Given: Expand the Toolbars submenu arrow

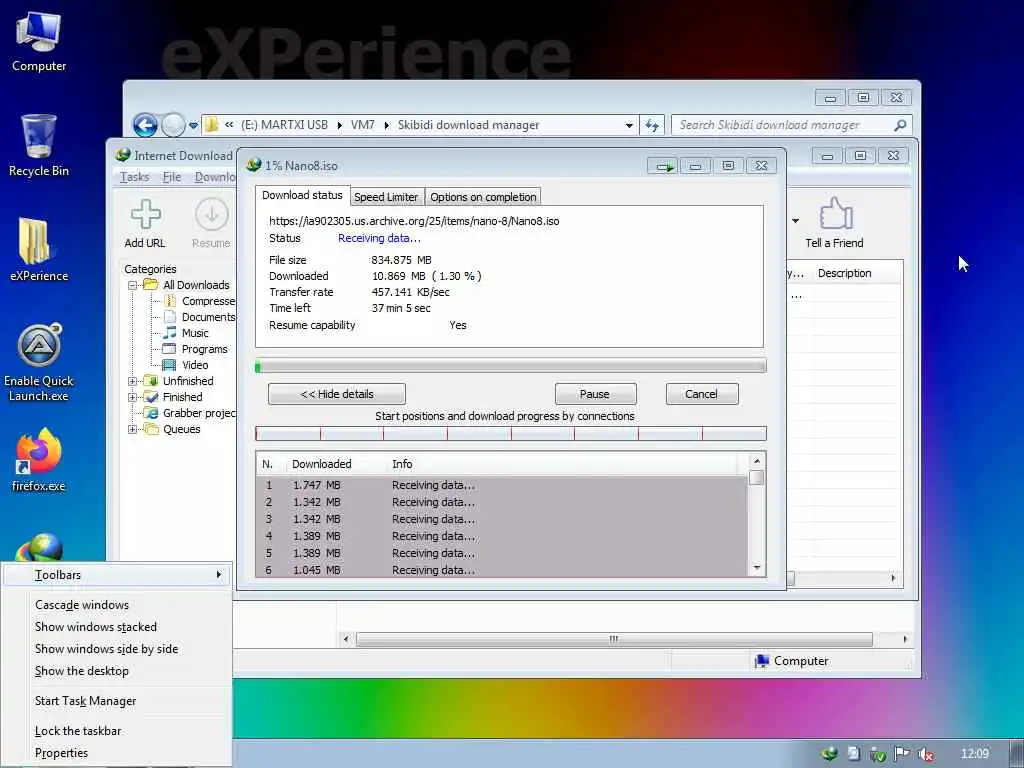Looking at the screenshot, I should 218,575.
